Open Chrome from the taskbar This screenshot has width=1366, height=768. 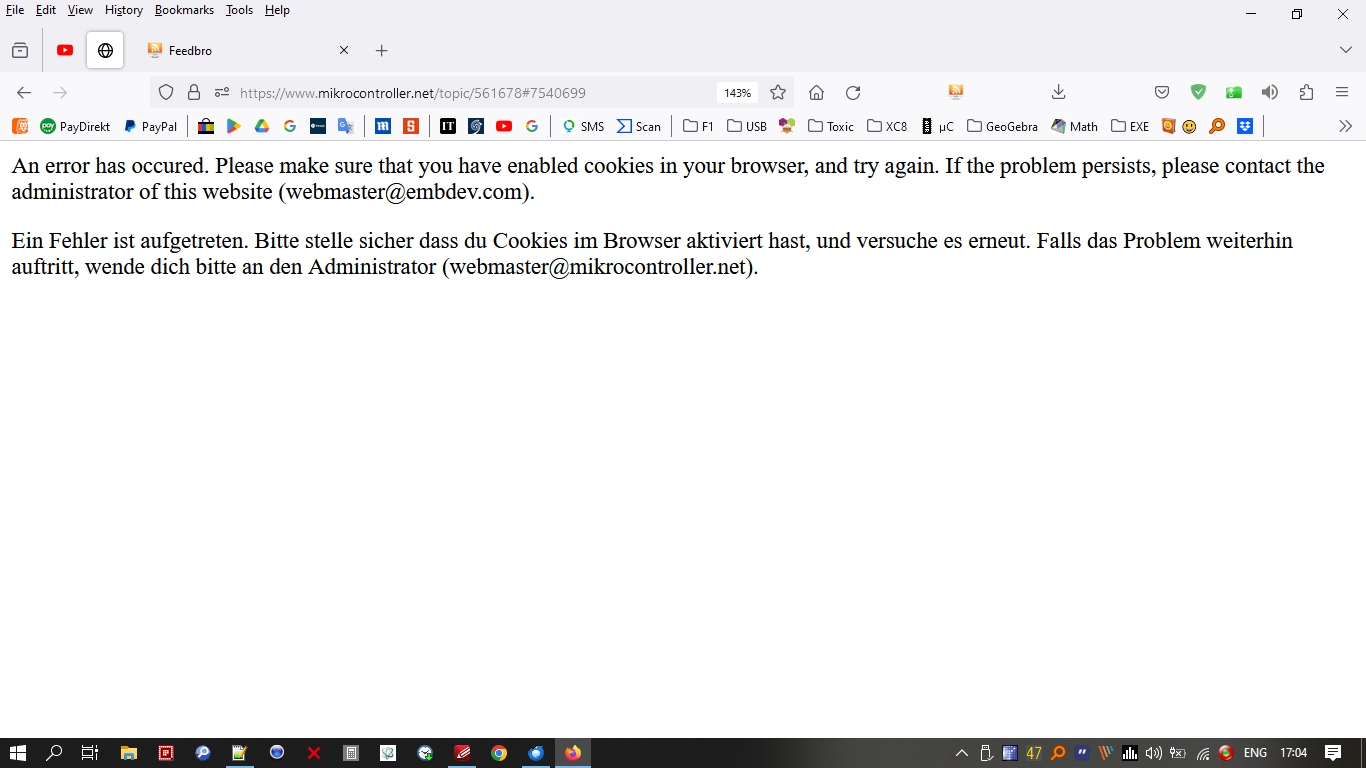pyautogui.click(x=499, y=753)
